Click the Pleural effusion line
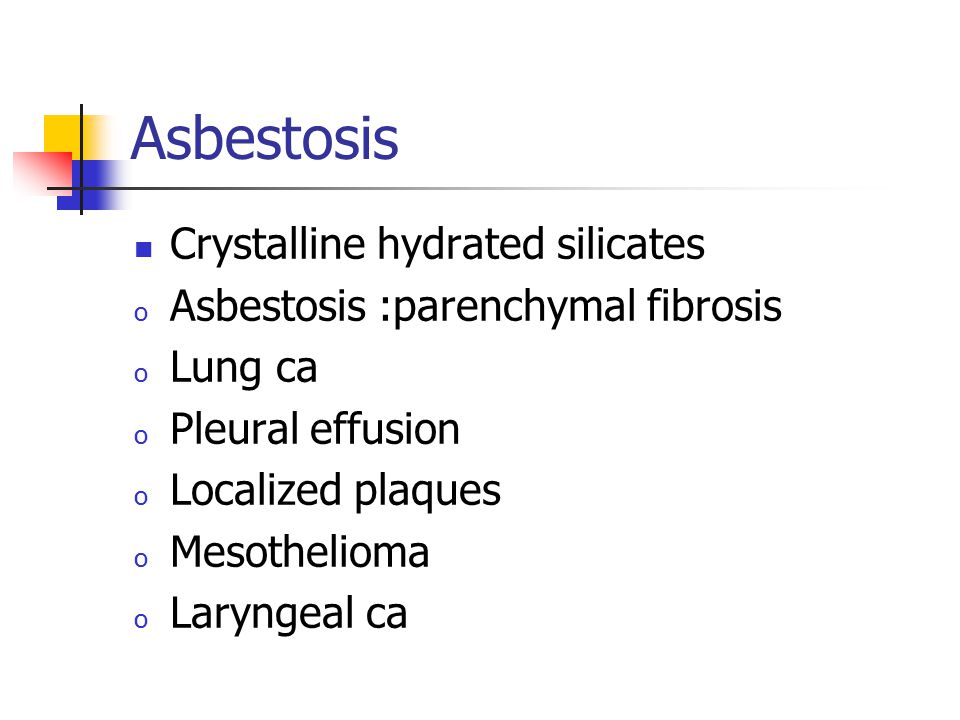The width and height of the screenshot is (960, 720). pos(315,429)
